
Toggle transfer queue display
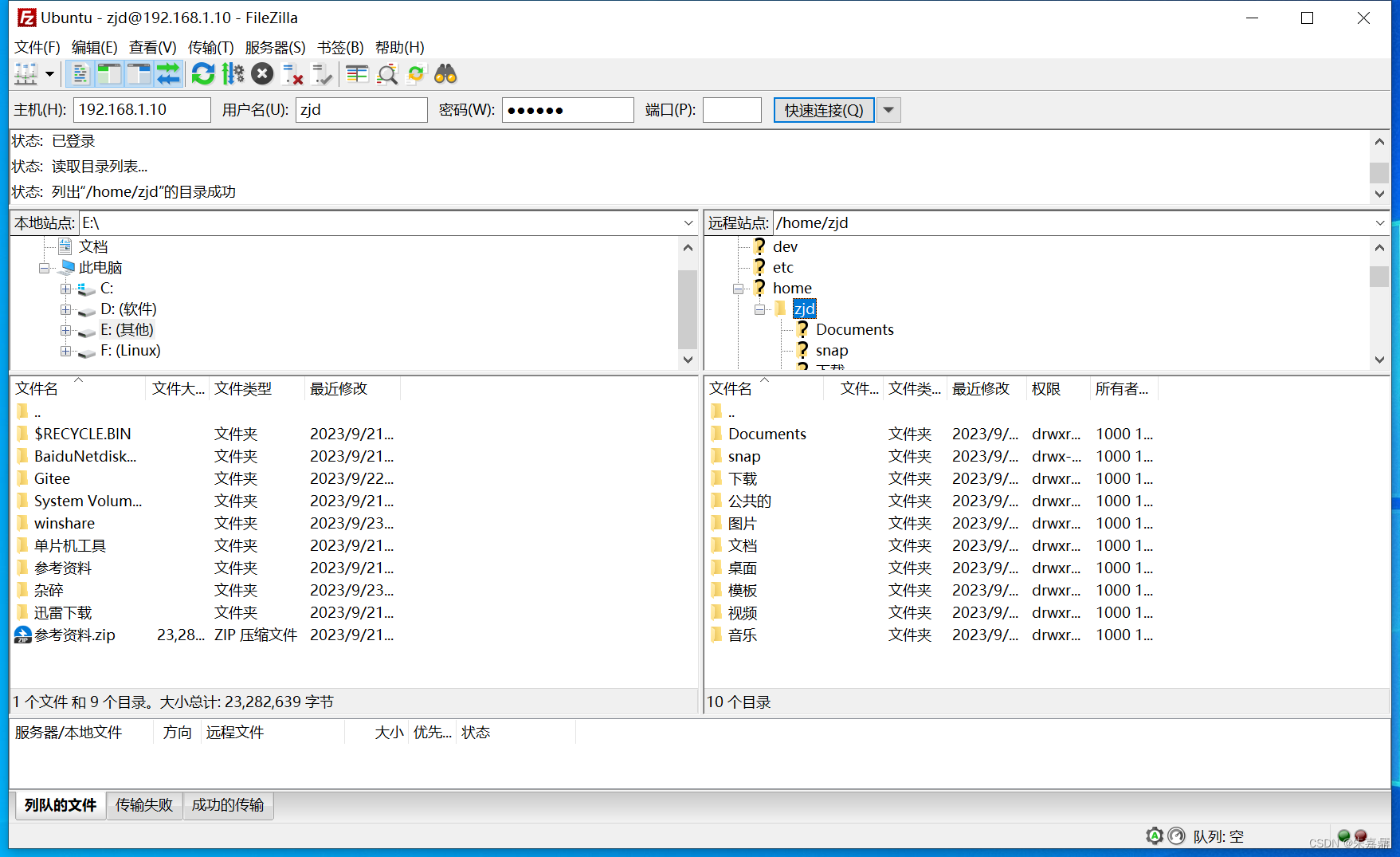[168, 74]
